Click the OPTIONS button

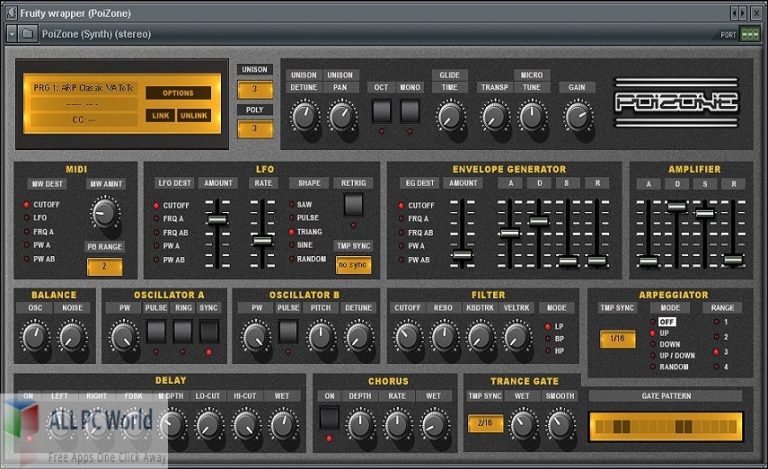[x=178, y=92]
